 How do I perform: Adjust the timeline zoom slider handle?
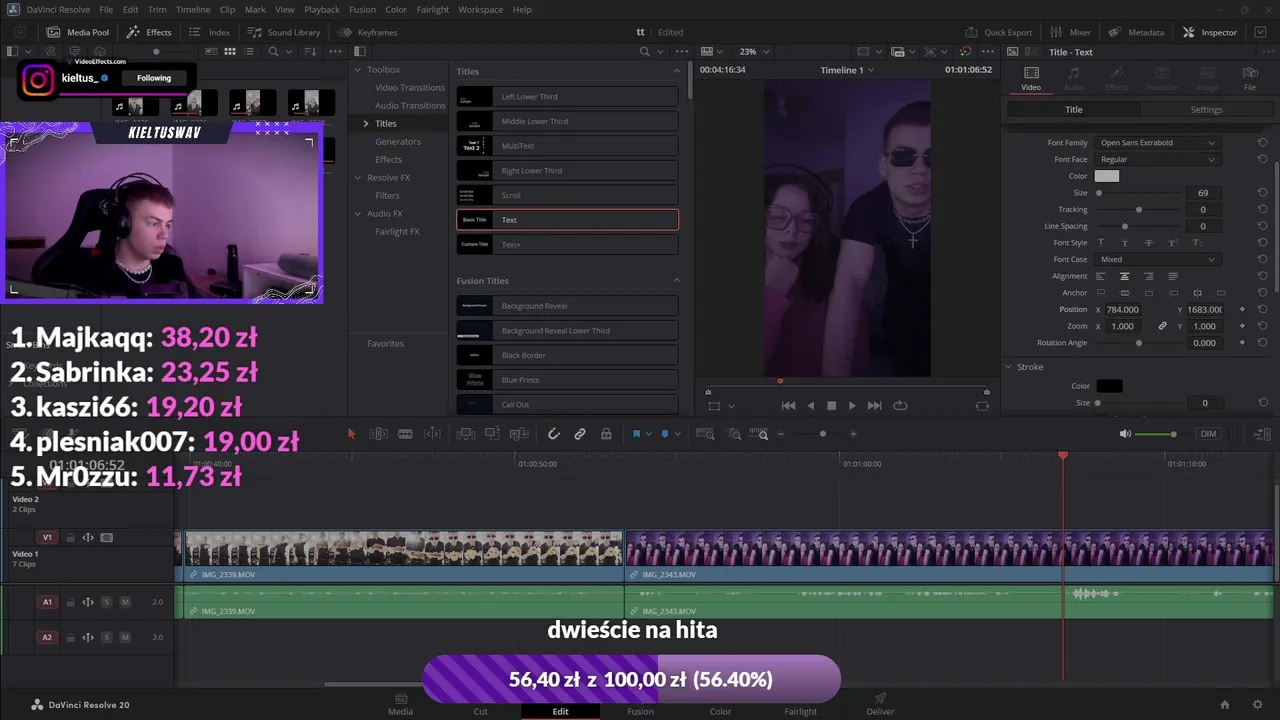click(823, 434)
